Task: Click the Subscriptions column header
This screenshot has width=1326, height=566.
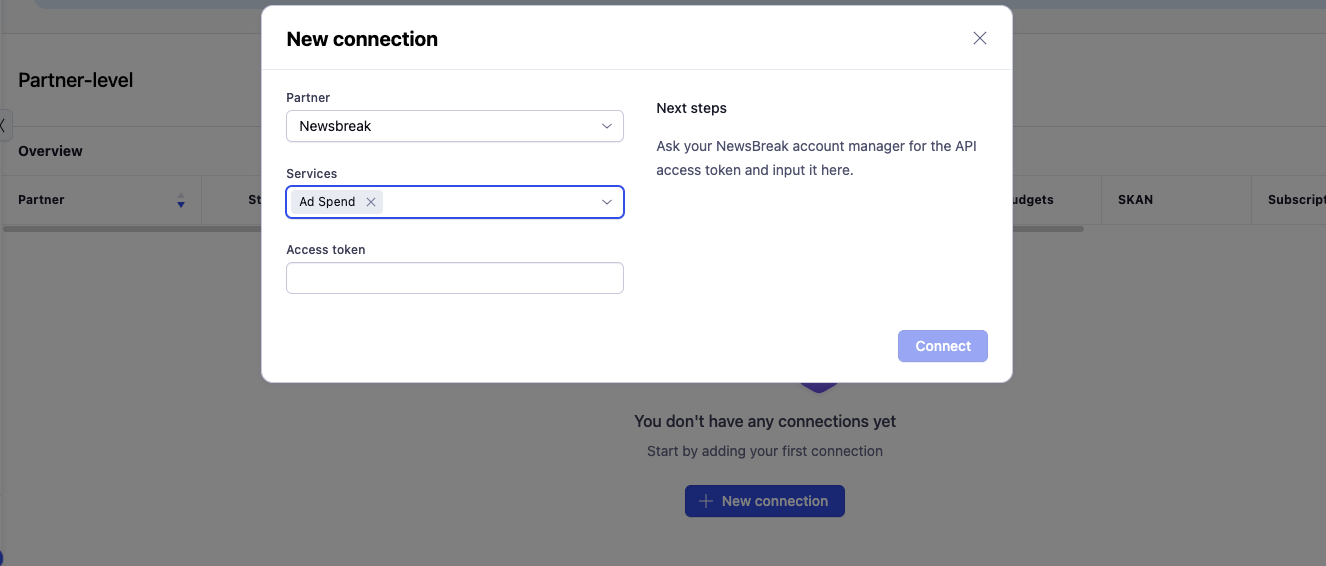Action: point(1295,200)
